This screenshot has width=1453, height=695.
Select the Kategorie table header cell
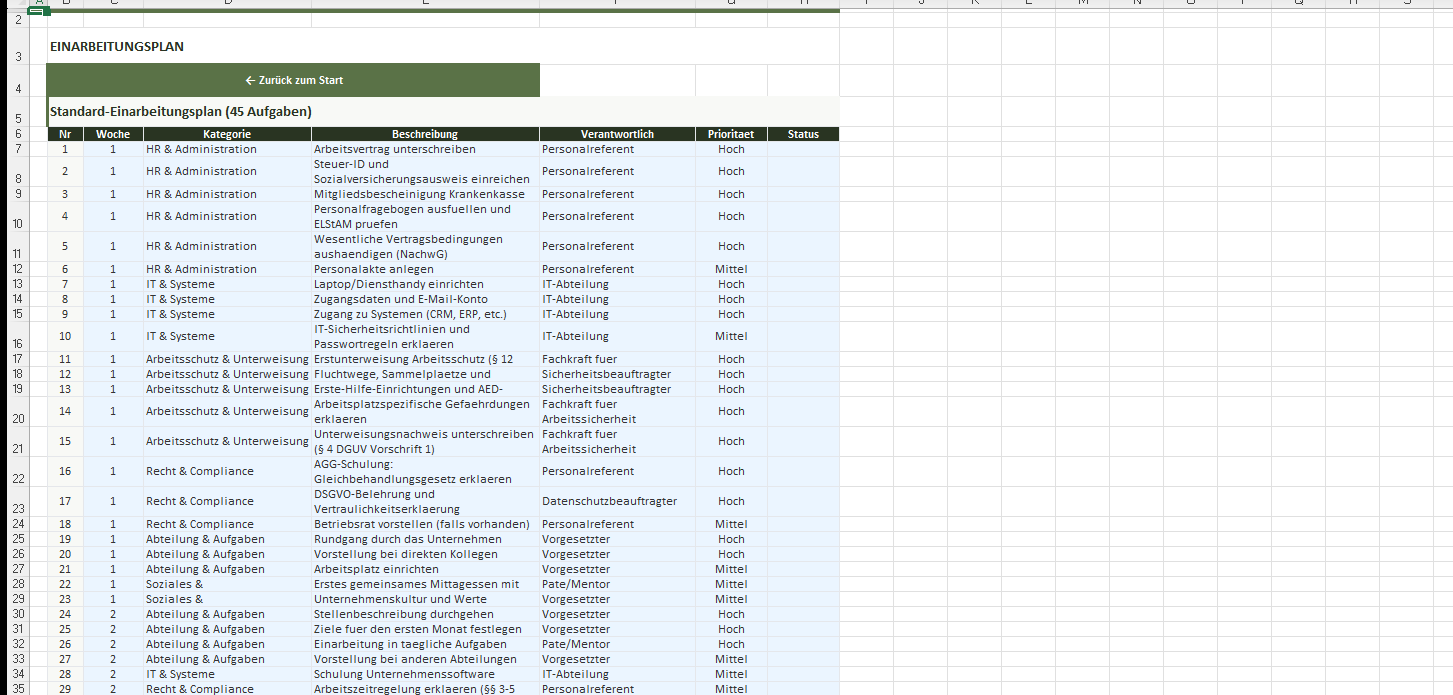click(x=227, y=134)
